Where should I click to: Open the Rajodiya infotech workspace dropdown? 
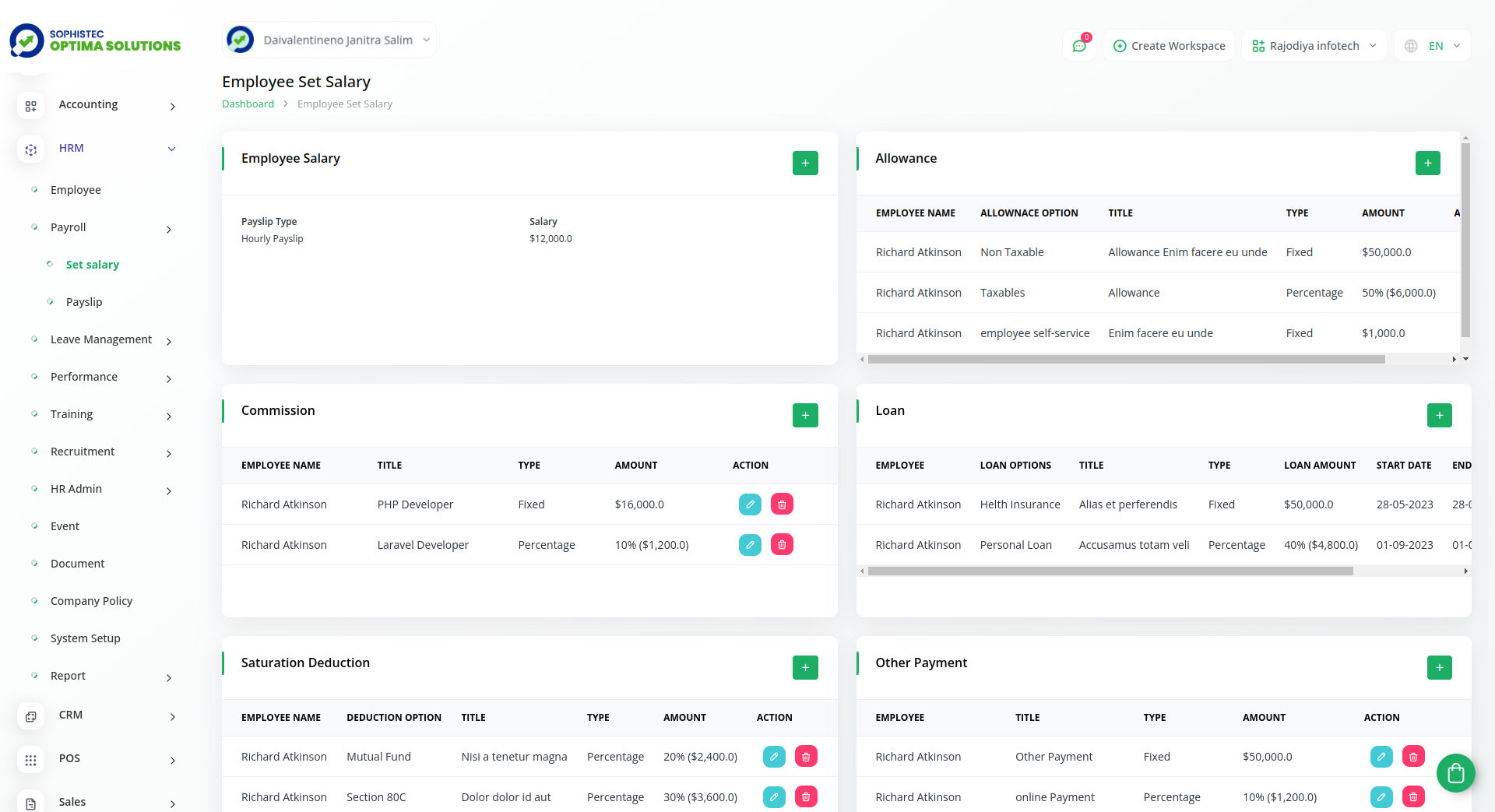coord(1314,45)
